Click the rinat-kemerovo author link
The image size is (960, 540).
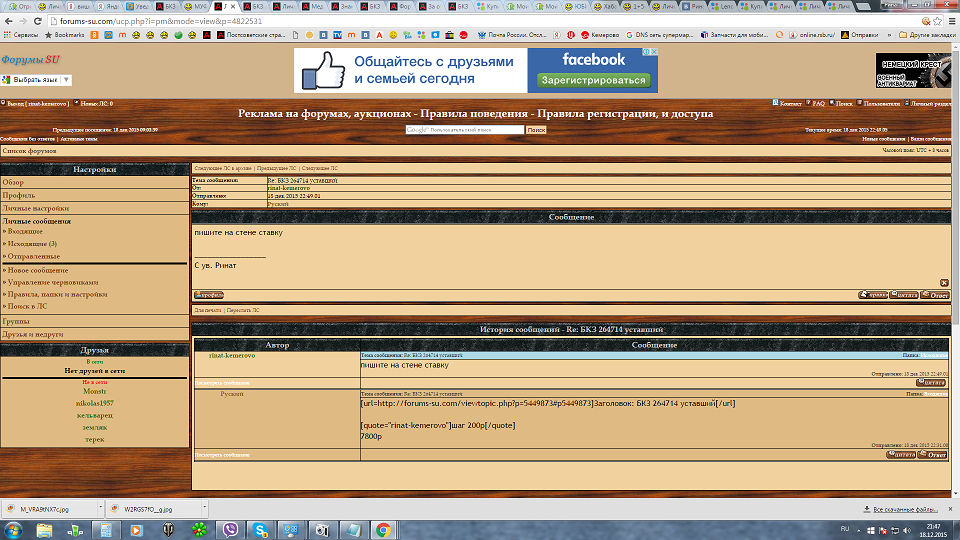click(231, 356)
